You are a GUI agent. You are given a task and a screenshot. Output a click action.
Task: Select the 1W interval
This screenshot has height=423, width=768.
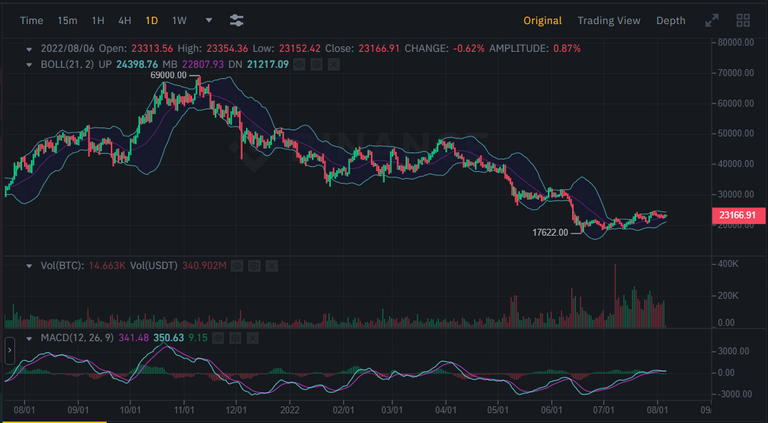[x=179, y=20]
